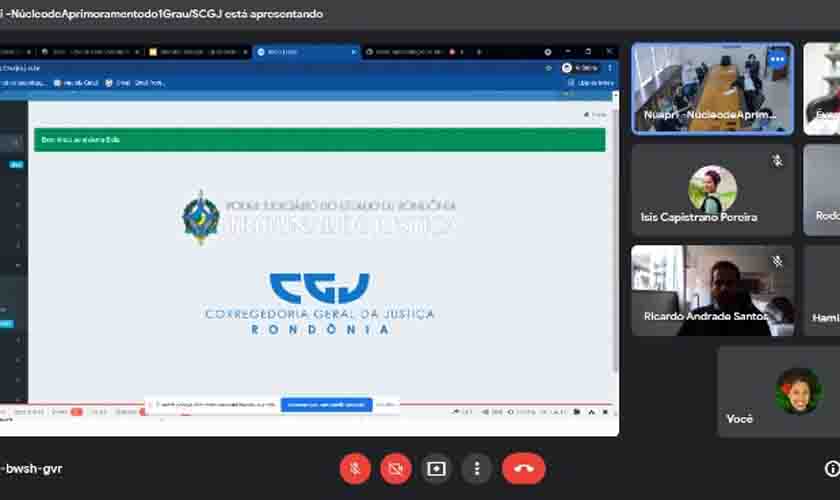Screen dimensions: 840x500
Task: Click muted mic icon on Ricardo's tile
Action: (x=777, y=261)
